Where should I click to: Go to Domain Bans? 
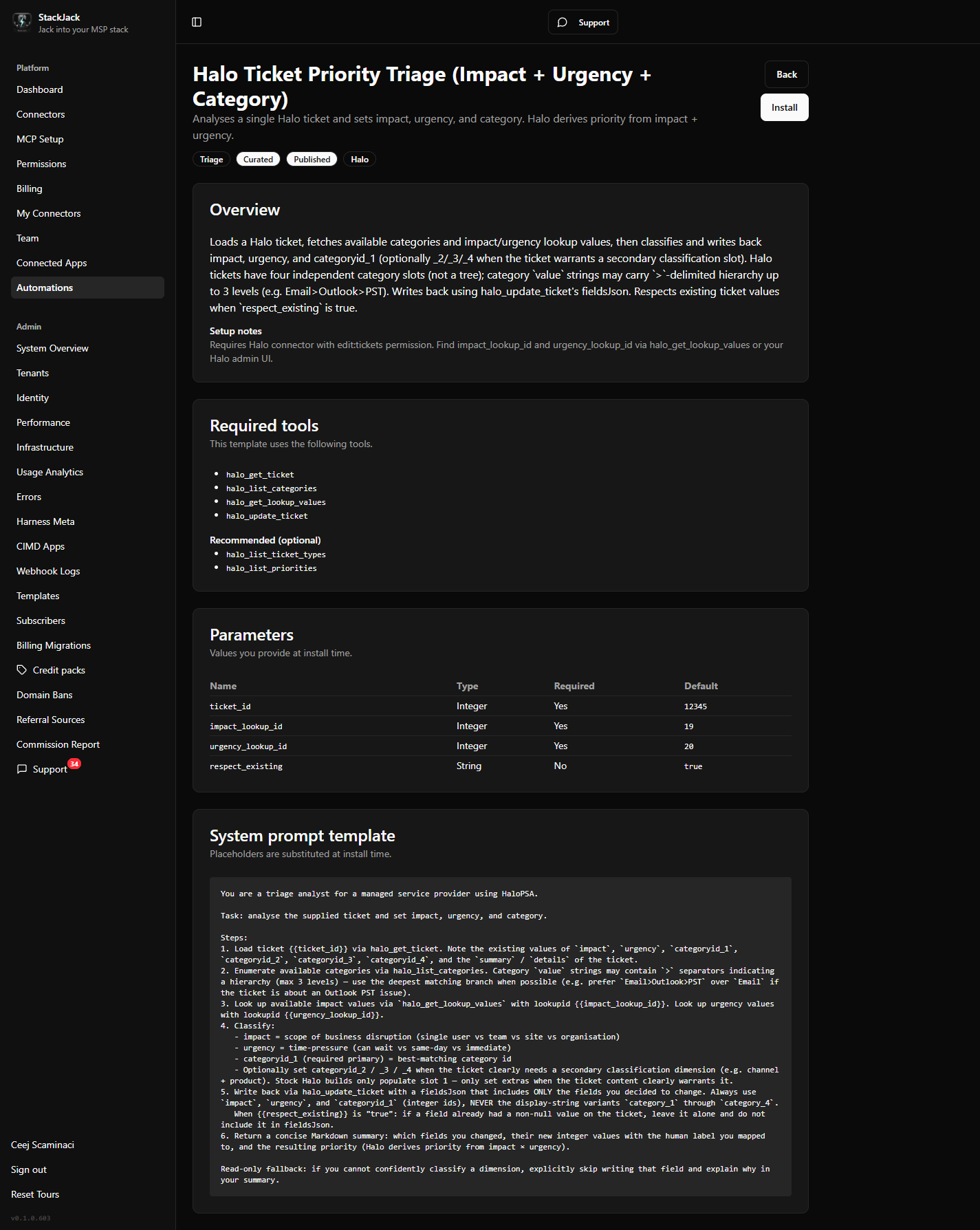click(x=87, y=695)
